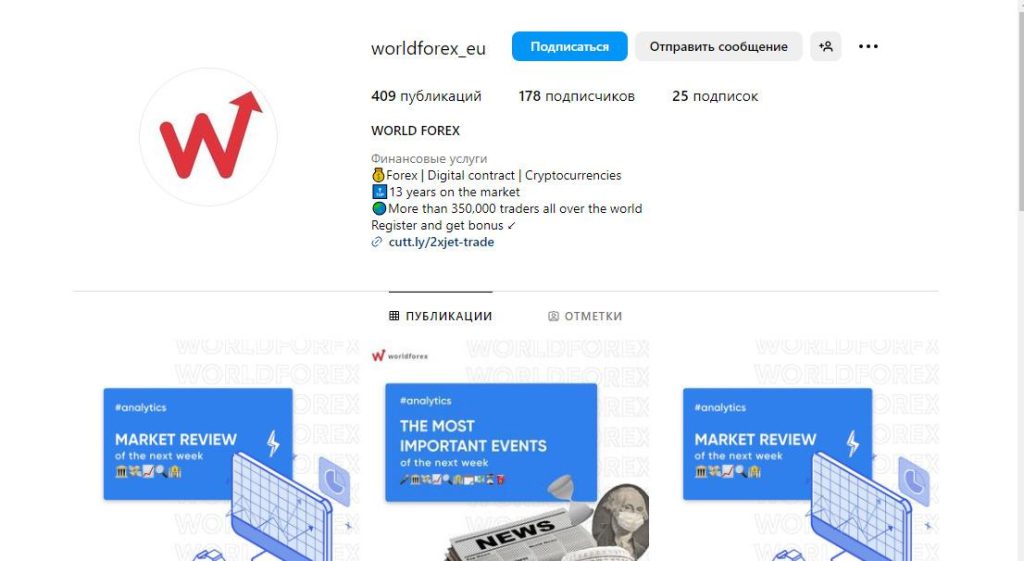The width and height of the screenshot is (1024, 561).
Task: Open the cutt.ly/2xjet-trade link
Action: 441,242
